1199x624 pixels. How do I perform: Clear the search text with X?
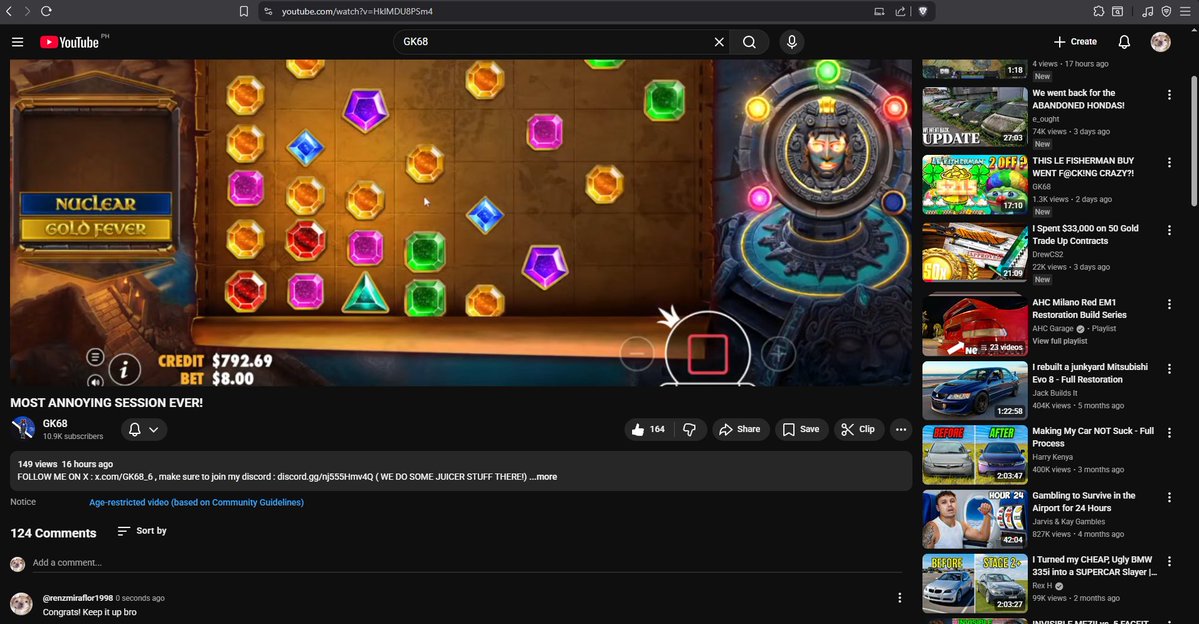pos(719,42)
